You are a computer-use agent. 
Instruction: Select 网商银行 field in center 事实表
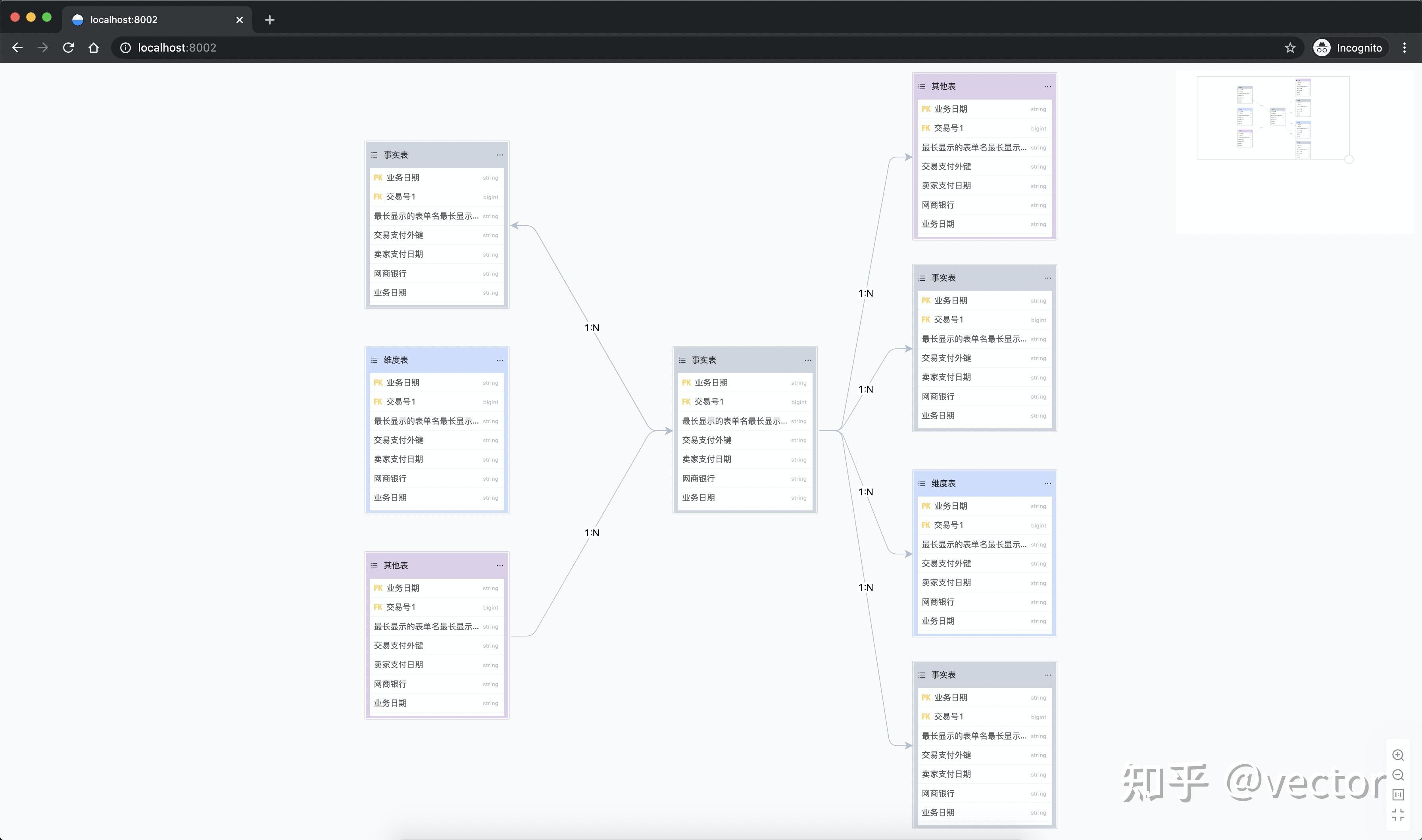click(x=744, y=478)
